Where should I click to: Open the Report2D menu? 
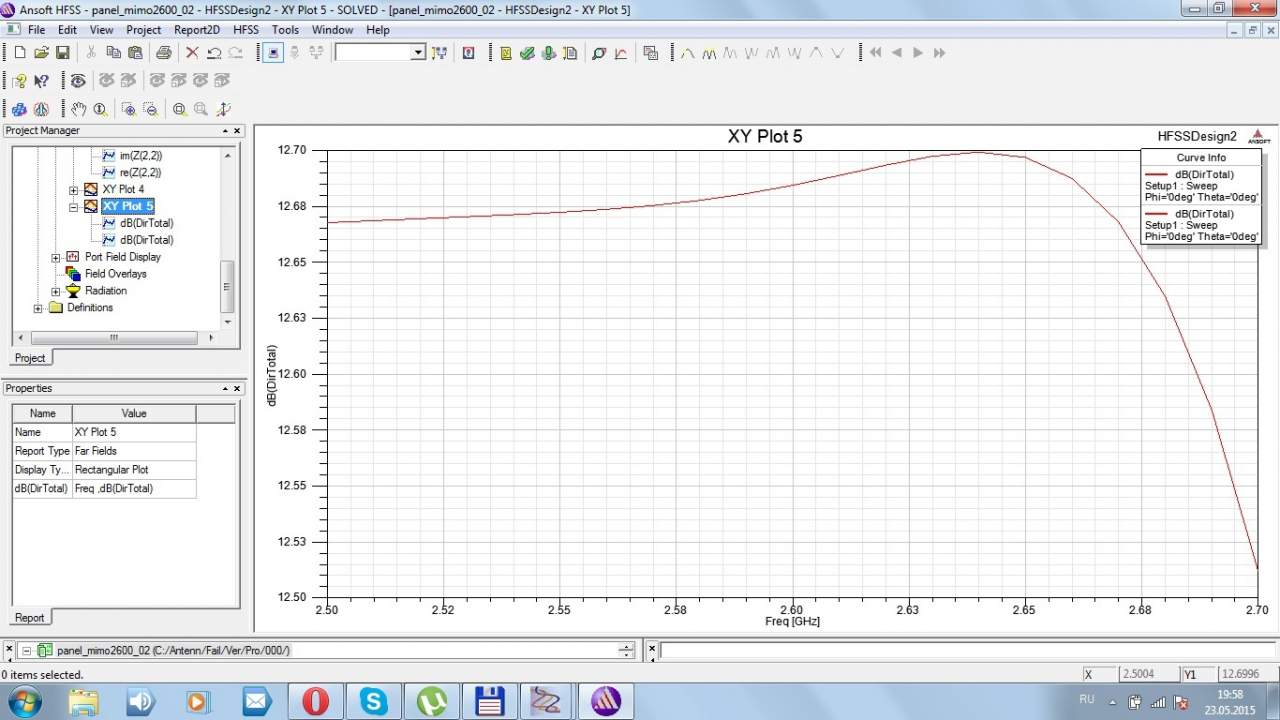click(196, 30)
